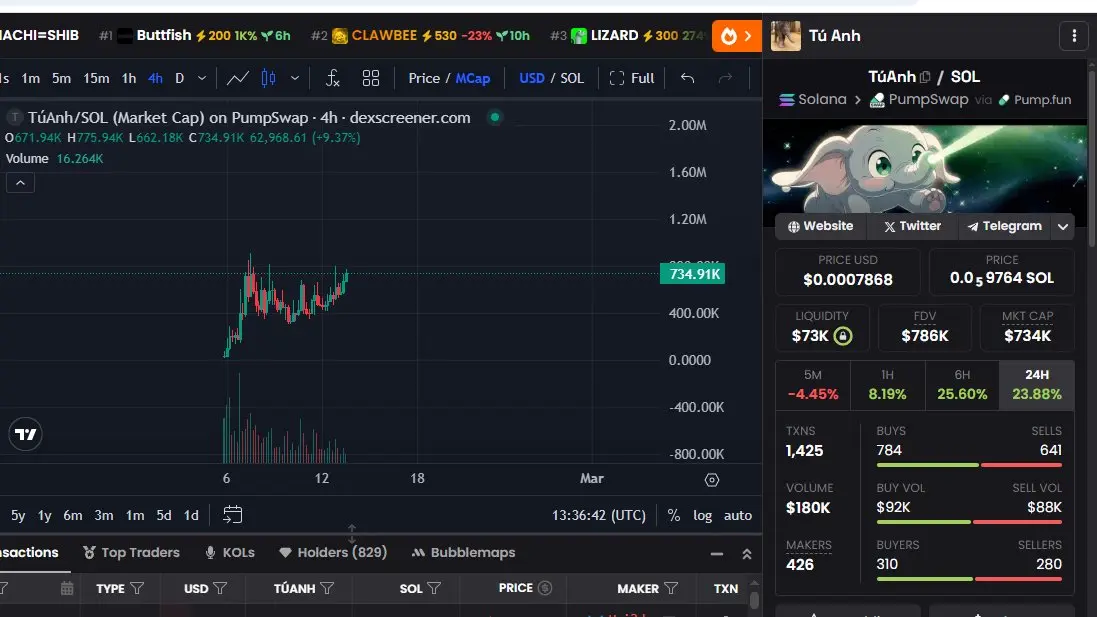Select the 1h time interval
Image resolution: width=1097 pixels, height=617 pixels.
pyautogui.click(x=129, y=78)
